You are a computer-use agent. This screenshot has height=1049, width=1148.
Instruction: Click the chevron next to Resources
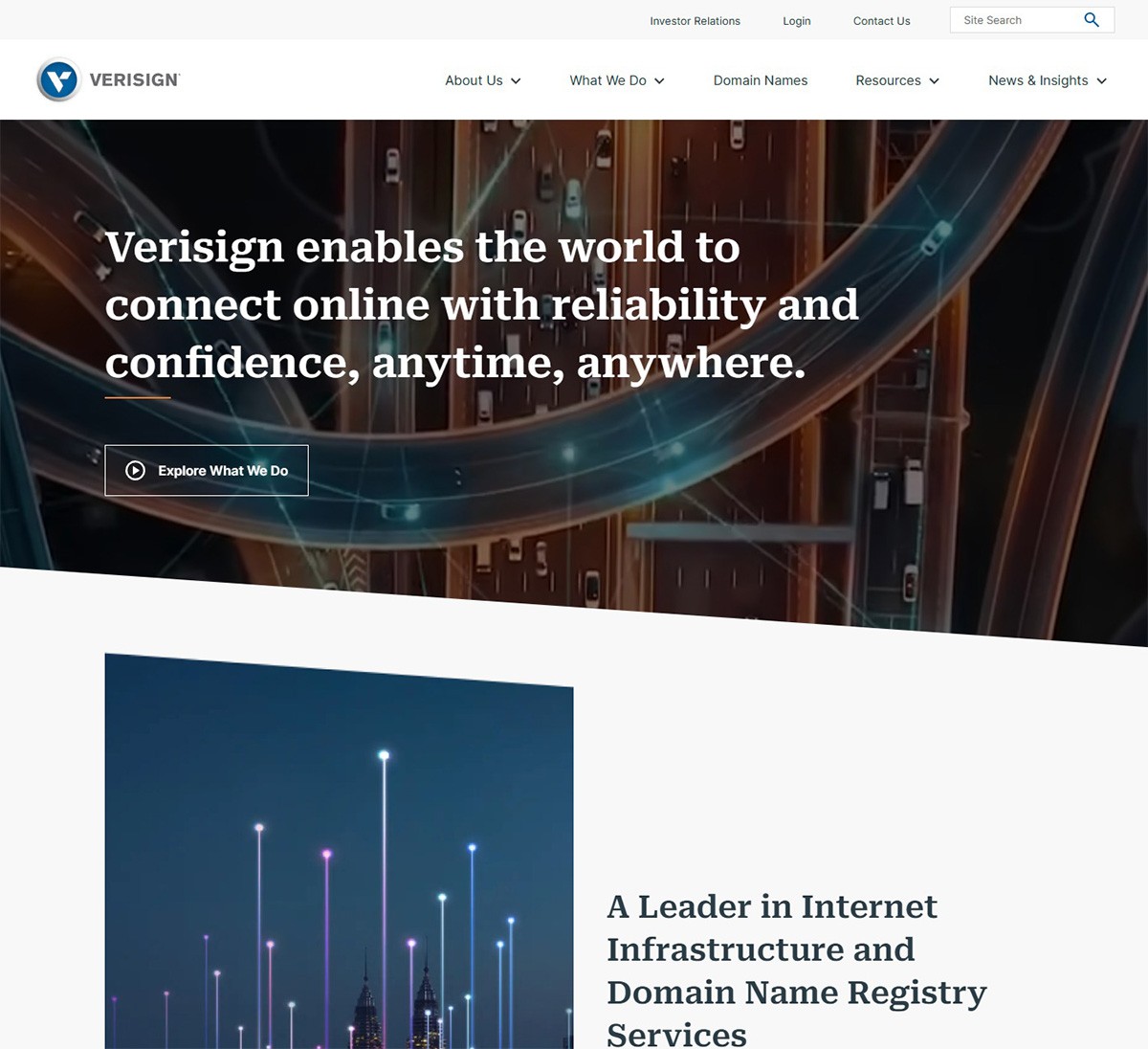[x=933, y=81]
